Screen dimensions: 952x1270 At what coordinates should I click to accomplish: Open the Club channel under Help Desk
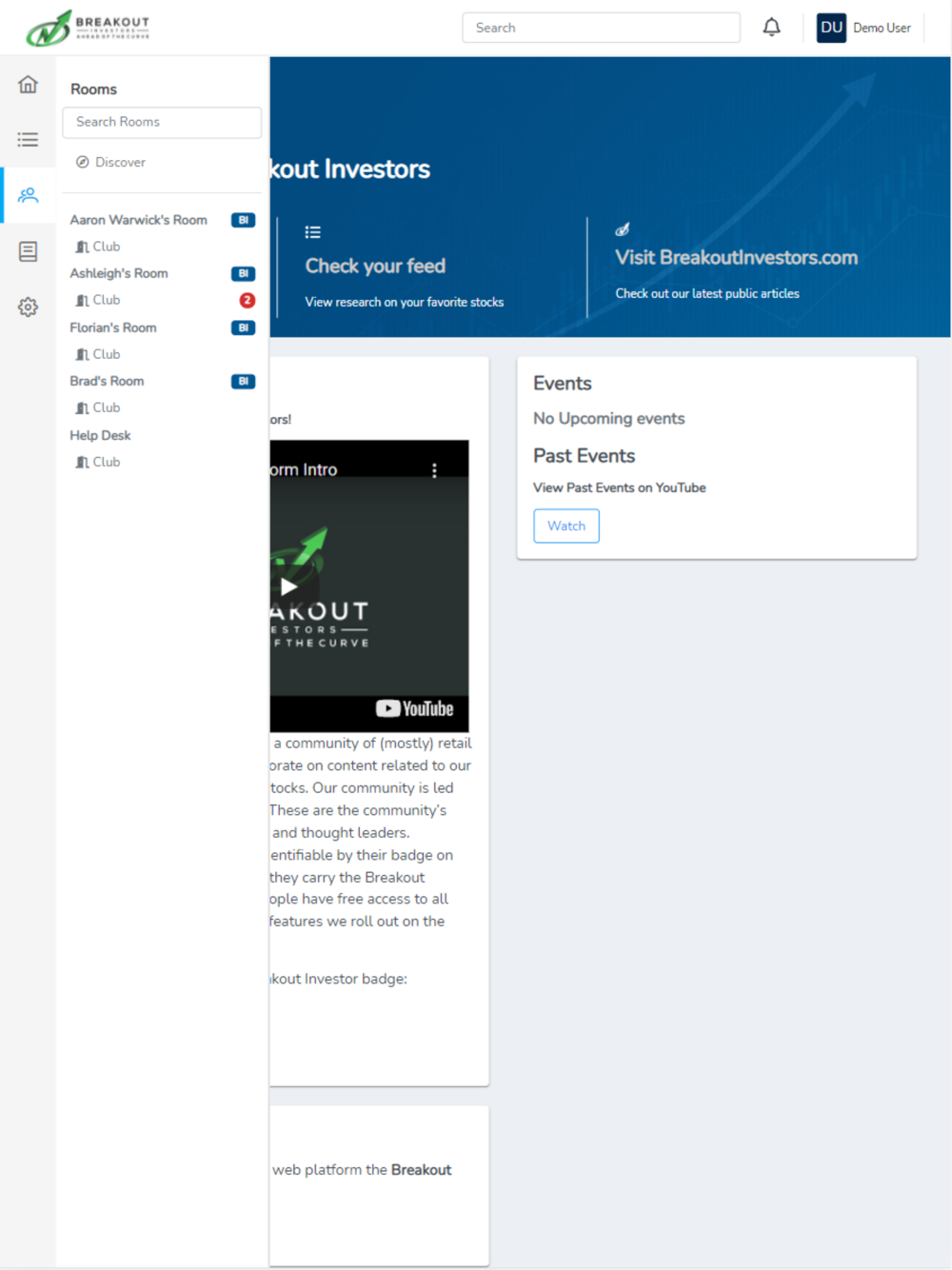pos(98,462)
